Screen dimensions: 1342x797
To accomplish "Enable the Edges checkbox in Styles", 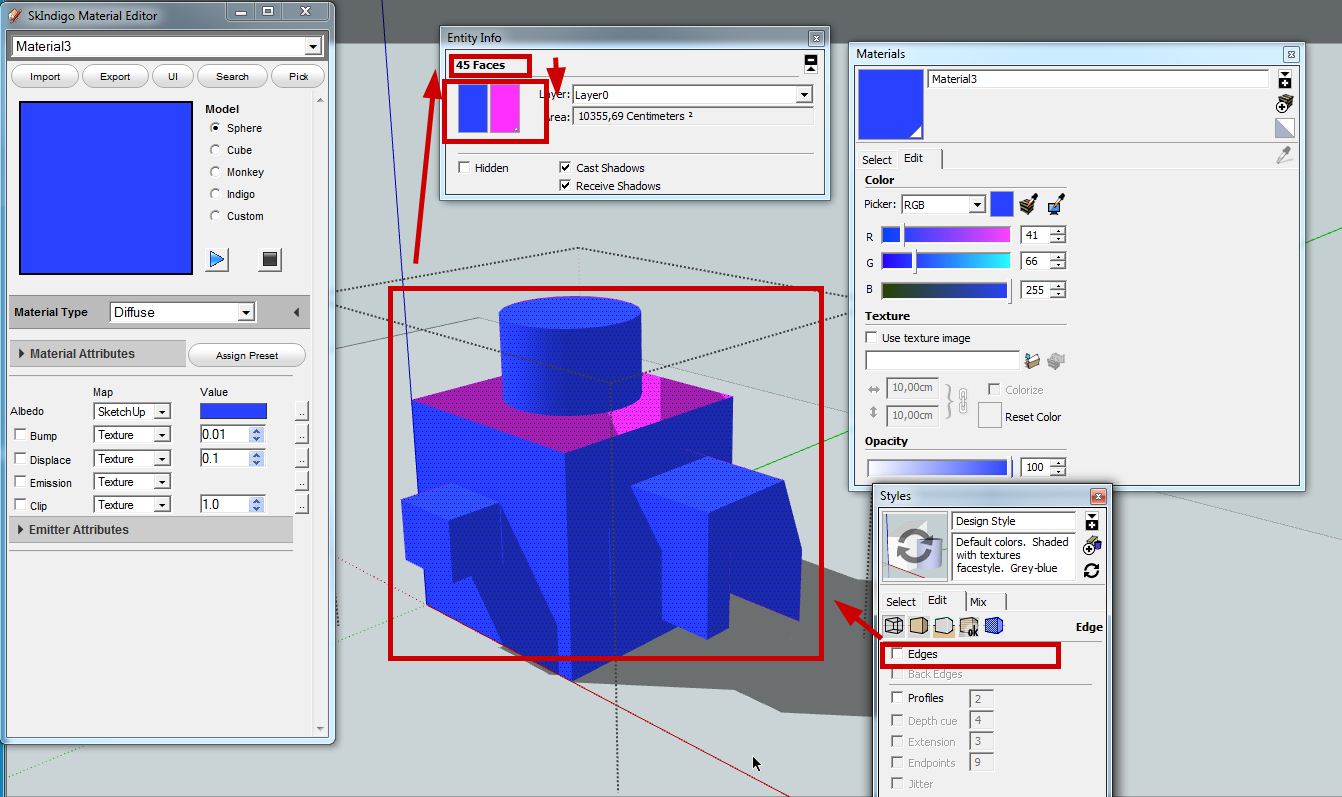I will tap(898, 654).
